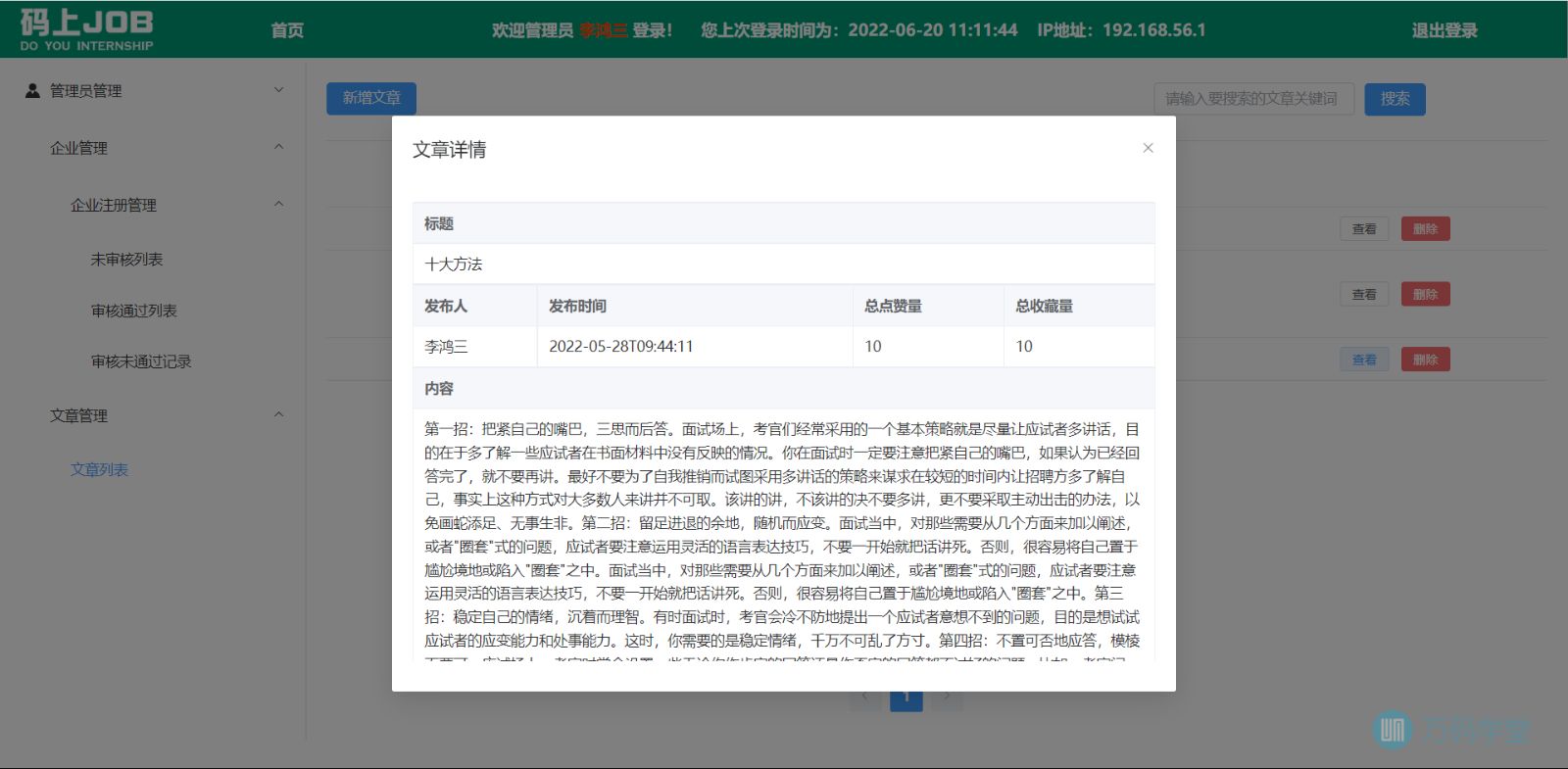Click the second row's 删除 button

(1425, 294)
